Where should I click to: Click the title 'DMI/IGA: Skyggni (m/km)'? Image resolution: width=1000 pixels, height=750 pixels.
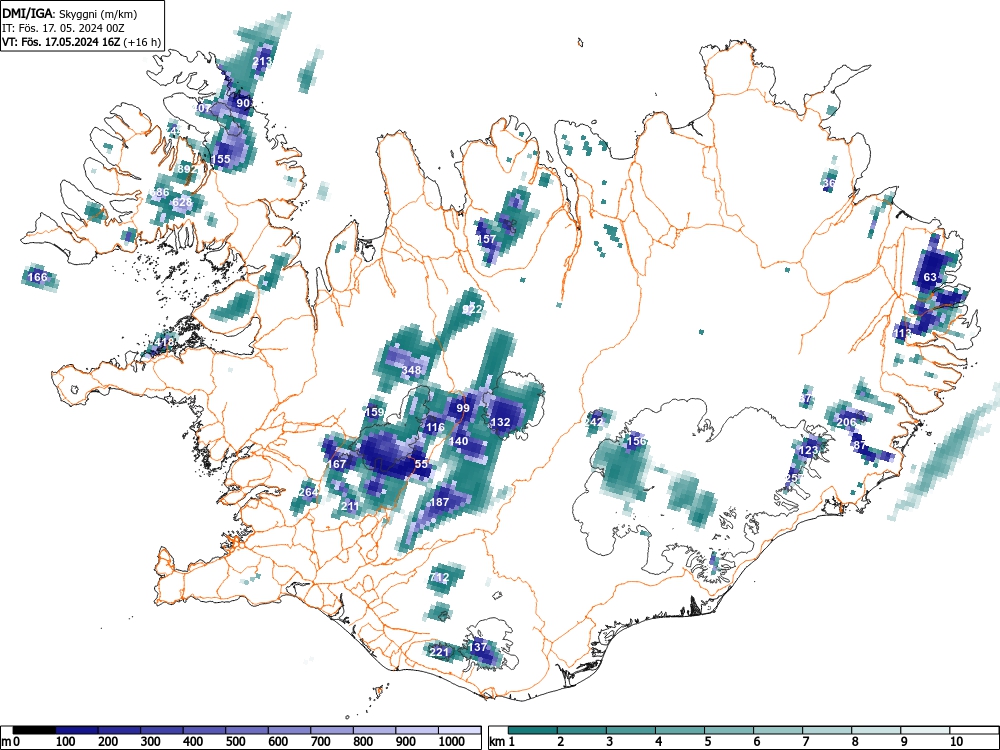click(70, 14)
